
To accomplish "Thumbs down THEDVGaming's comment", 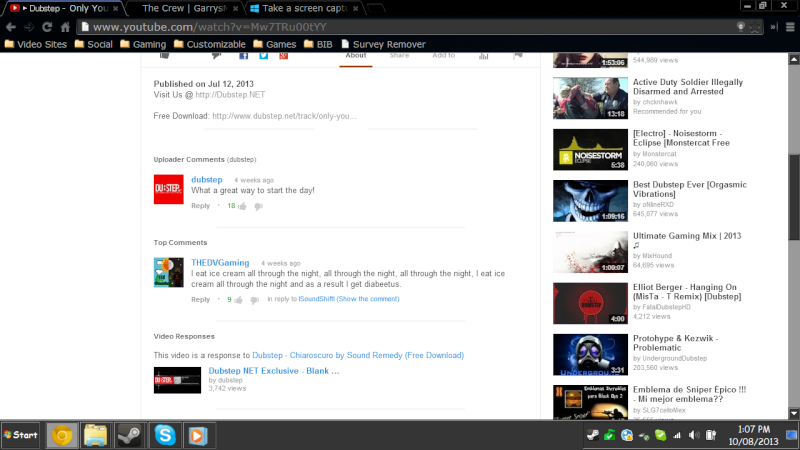I will 255,299.
